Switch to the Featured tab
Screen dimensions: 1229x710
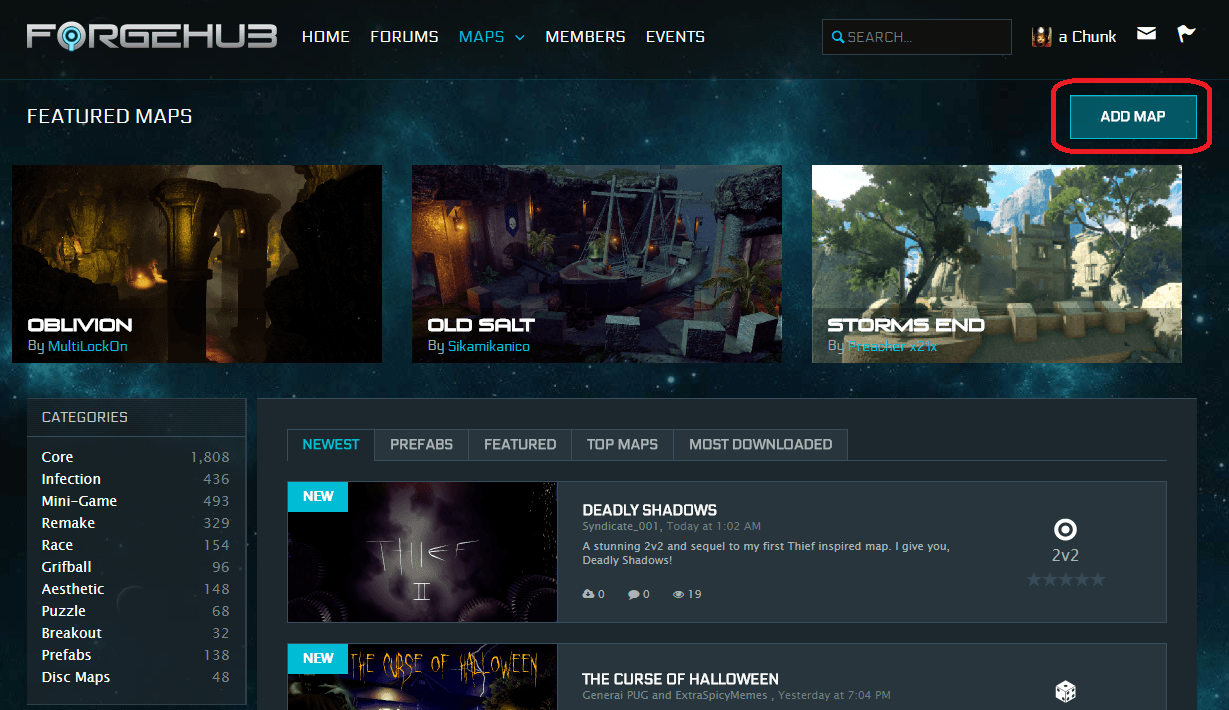click(x=520, y=444)
